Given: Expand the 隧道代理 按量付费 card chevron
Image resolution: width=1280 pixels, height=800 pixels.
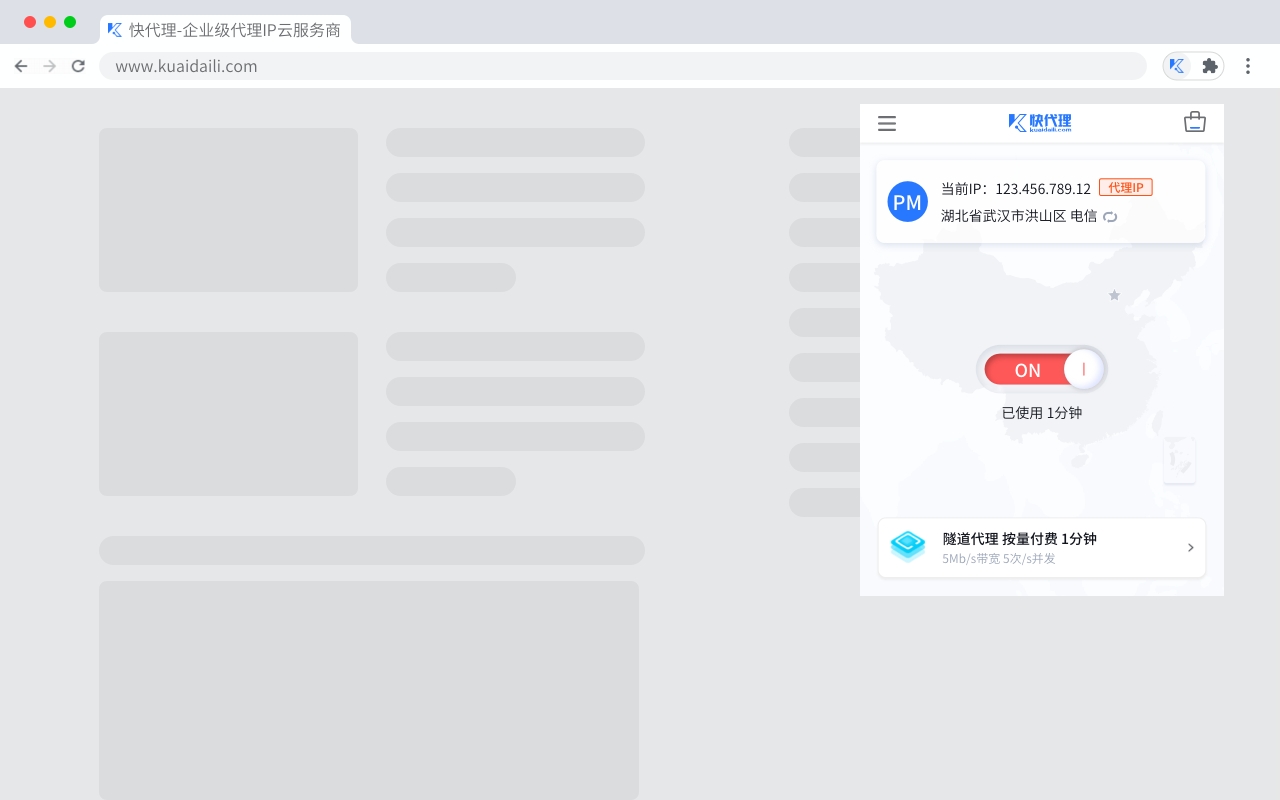Looking at the screenshot, I should [x=1190, y=547].
